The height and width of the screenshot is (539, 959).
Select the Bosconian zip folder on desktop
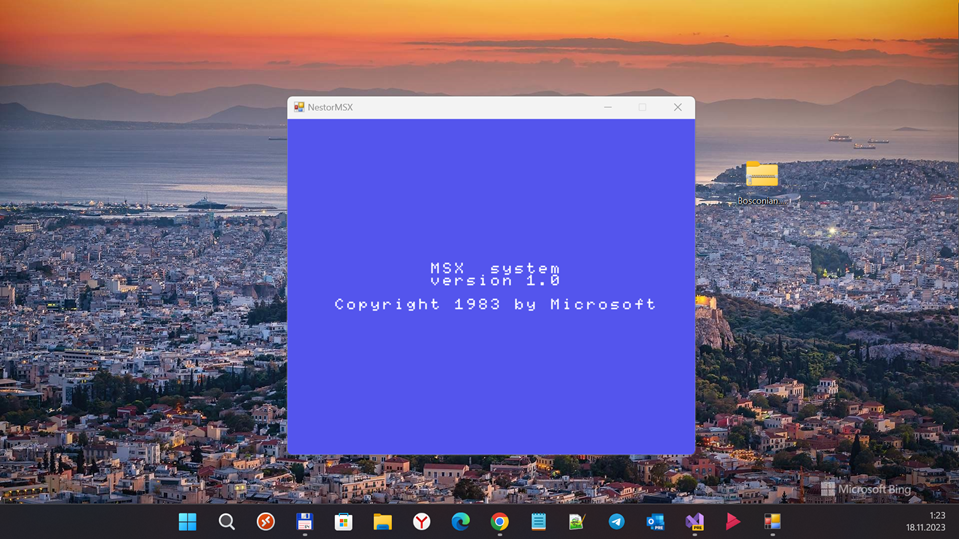pos(761,182)
